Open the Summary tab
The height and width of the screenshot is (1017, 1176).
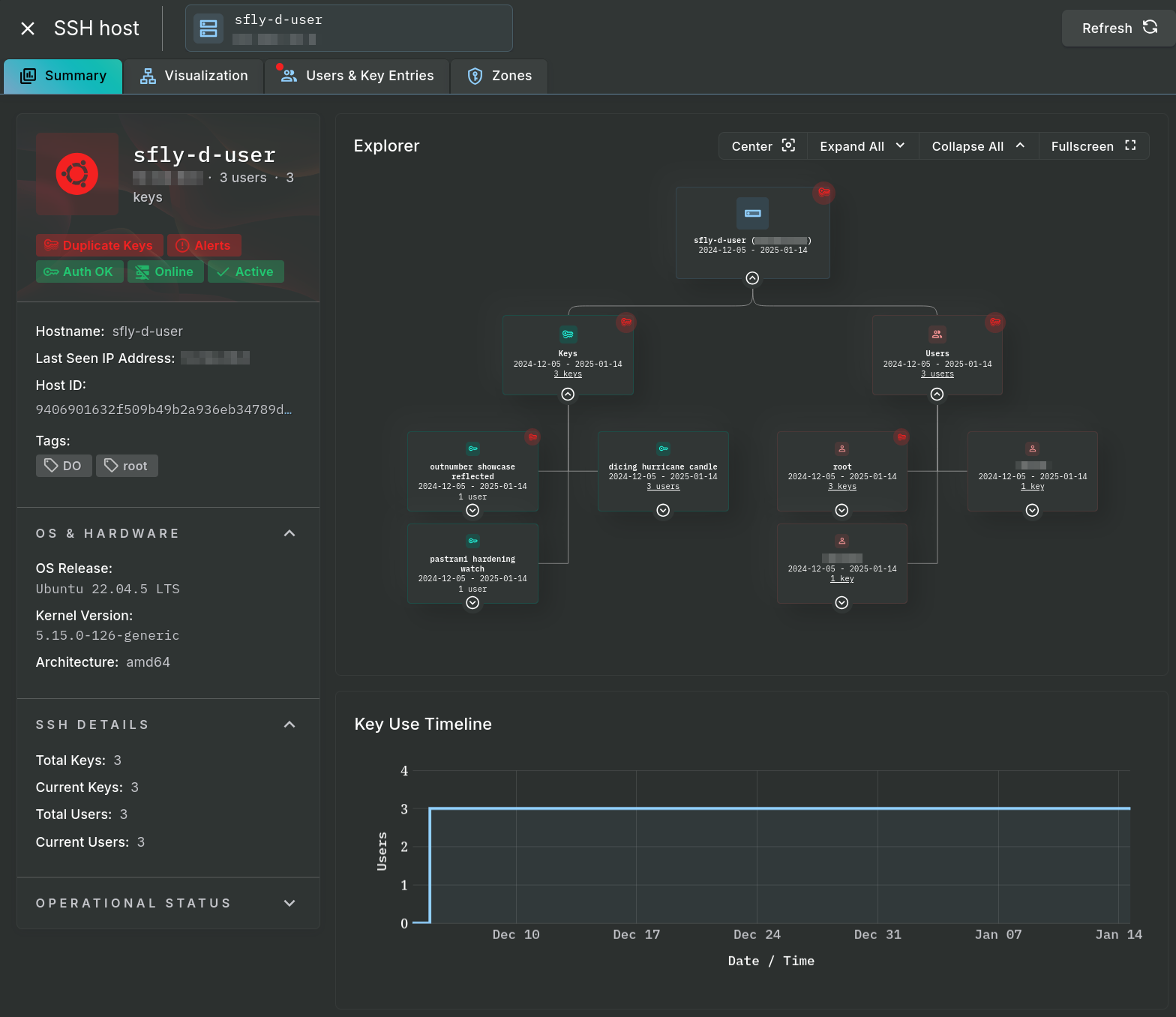click(x=63, y=76)
